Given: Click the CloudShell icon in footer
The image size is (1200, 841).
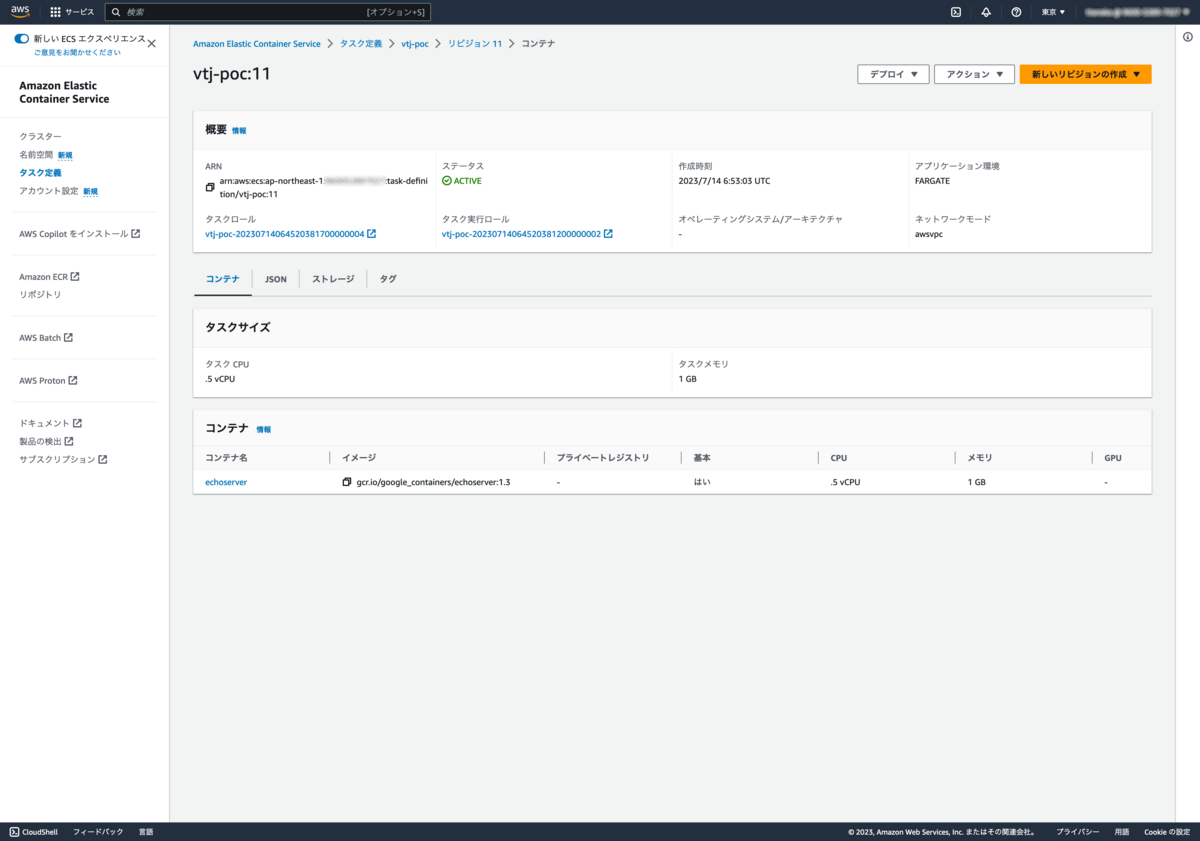Looking at the screenshot, I should click(14, 832).
